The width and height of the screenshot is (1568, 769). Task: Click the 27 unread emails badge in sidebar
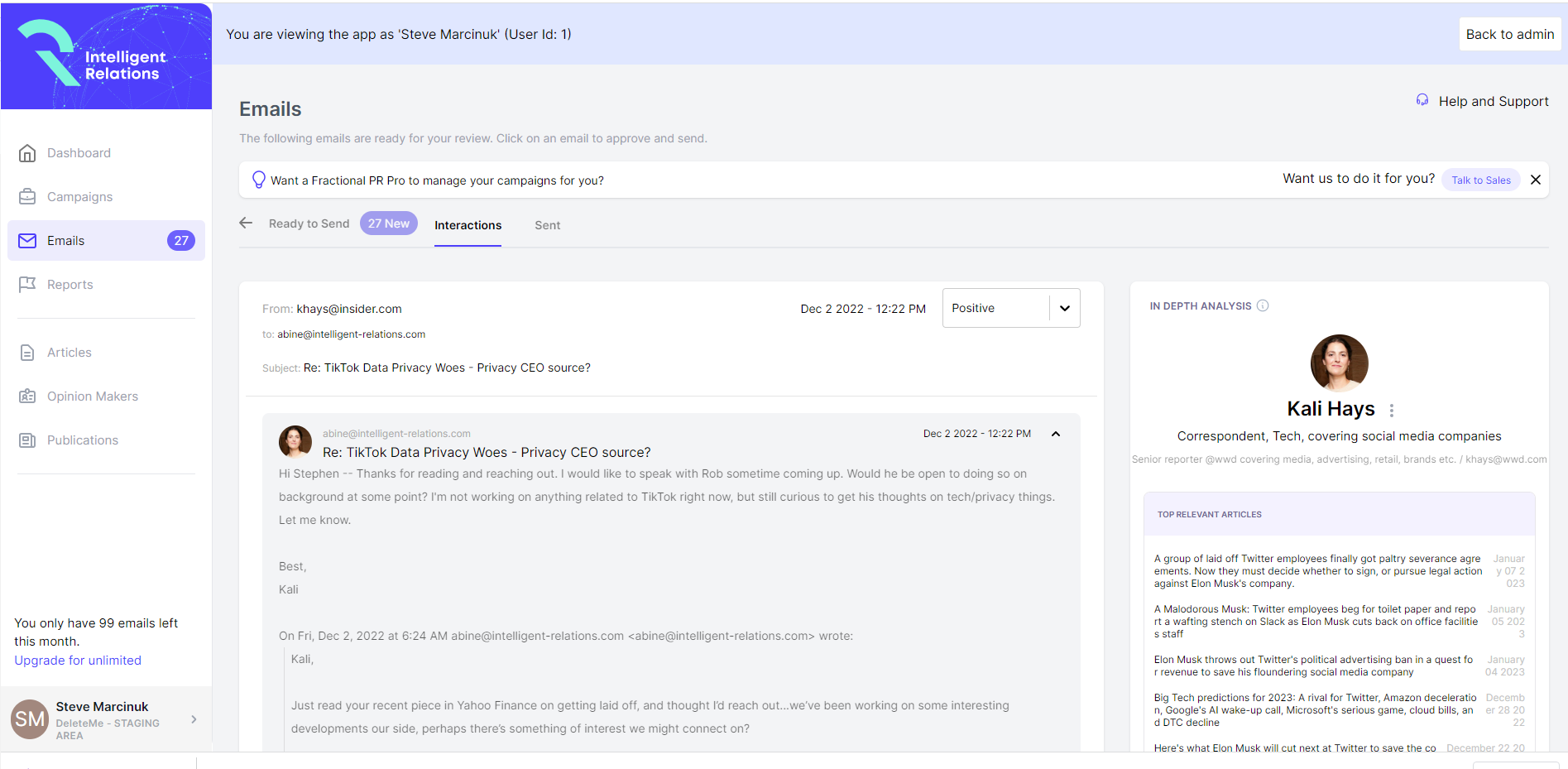coord(181,241)
